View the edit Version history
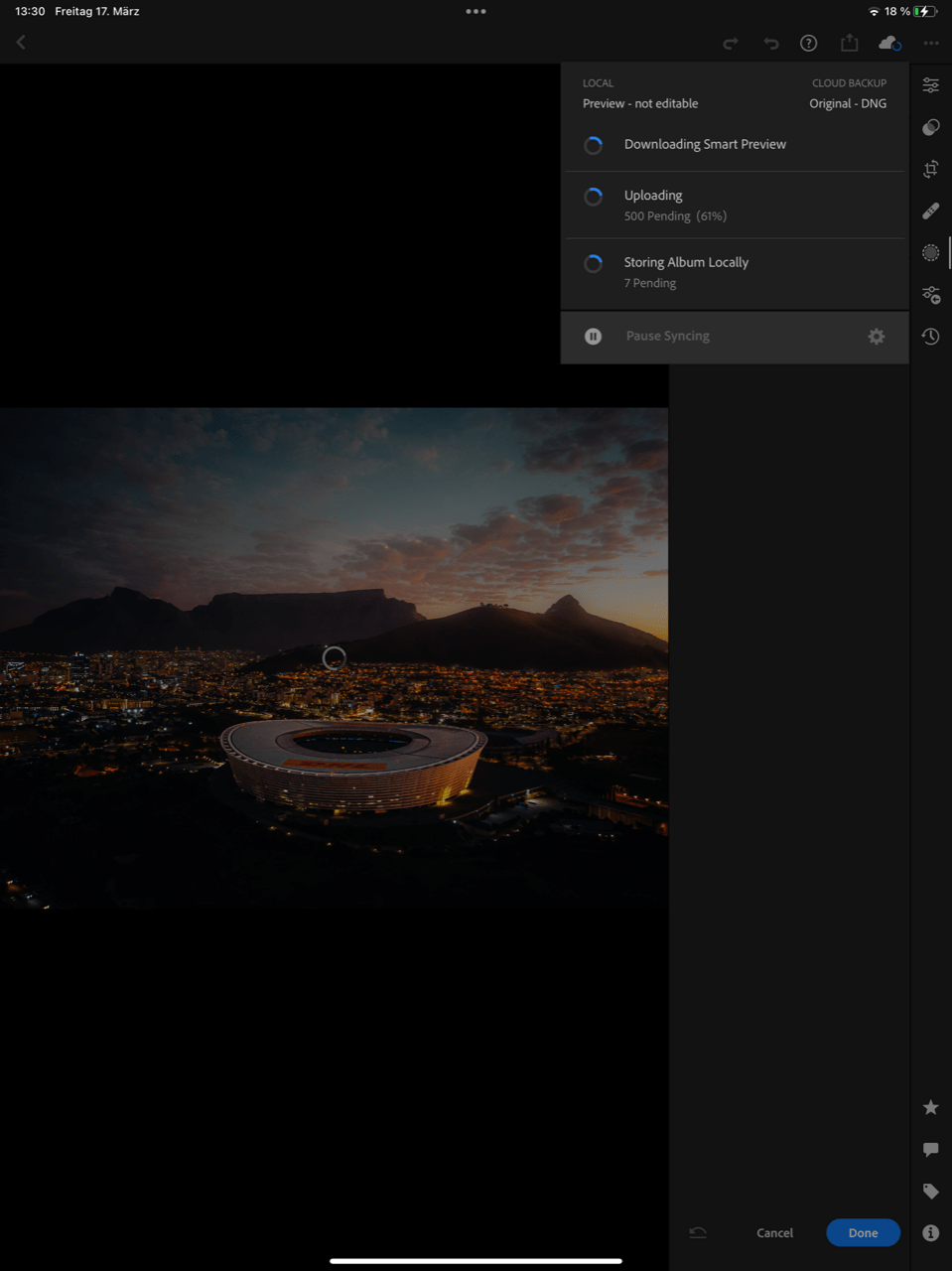 [930, 336]
